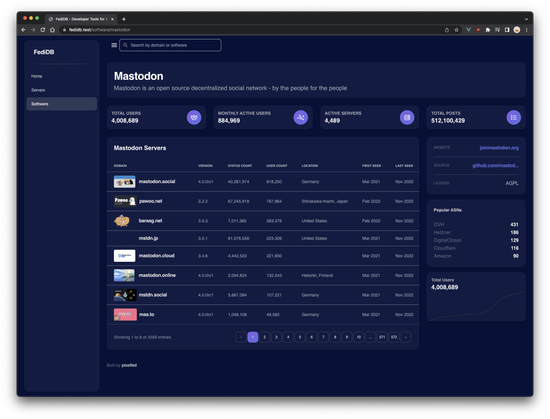
Task: Click the AGPL license value
Action: [512, 183]
